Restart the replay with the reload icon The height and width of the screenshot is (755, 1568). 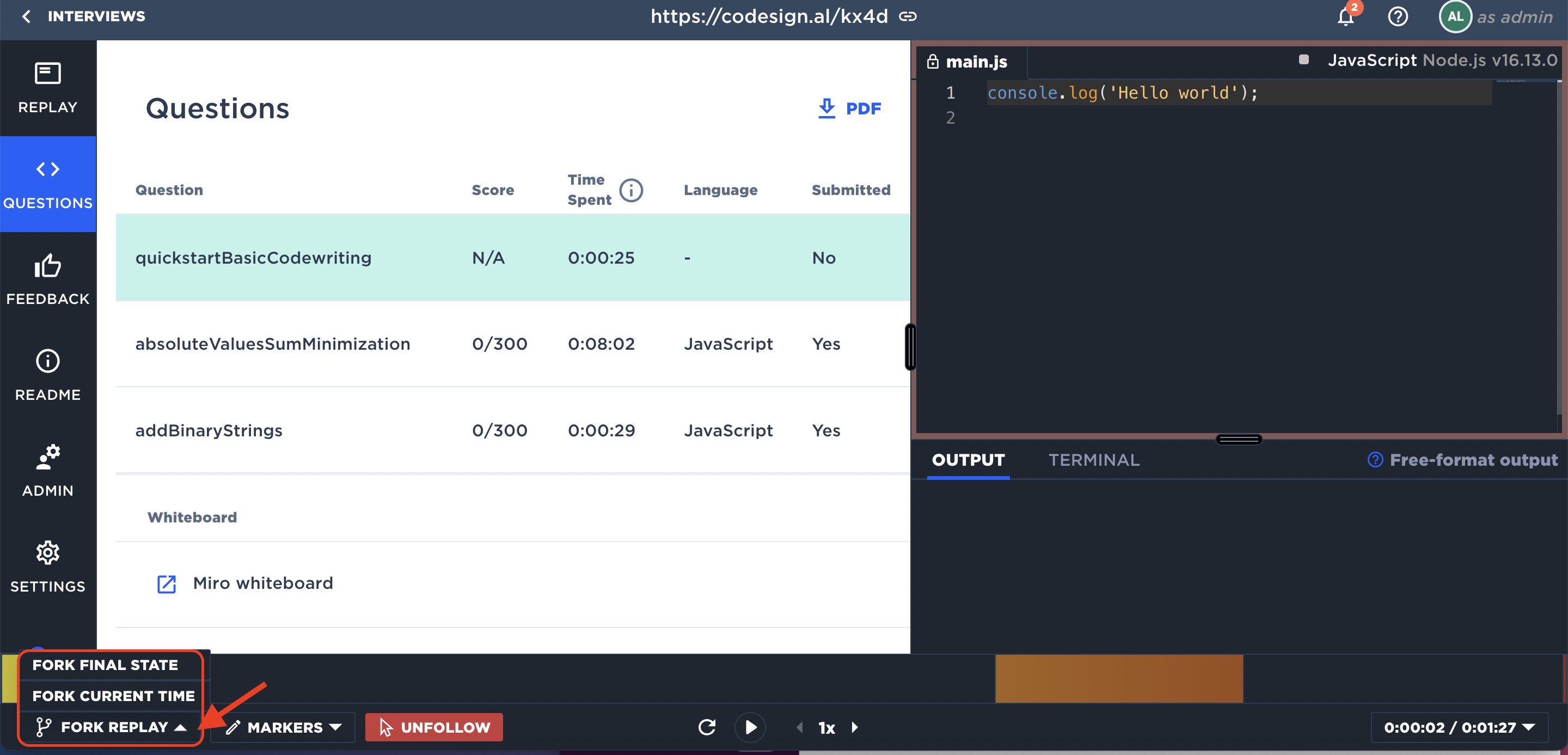(707, 727)
